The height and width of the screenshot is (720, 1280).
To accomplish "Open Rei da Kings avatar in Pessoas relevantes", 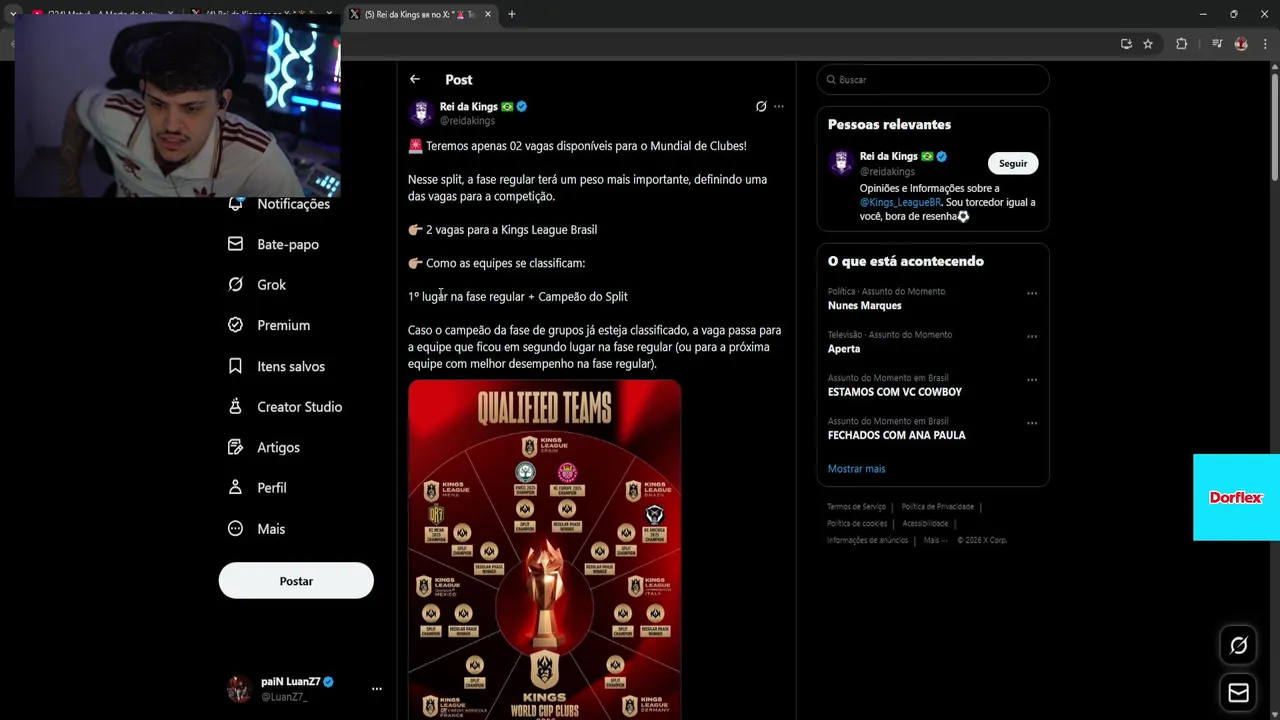I will tap(841, 163).
